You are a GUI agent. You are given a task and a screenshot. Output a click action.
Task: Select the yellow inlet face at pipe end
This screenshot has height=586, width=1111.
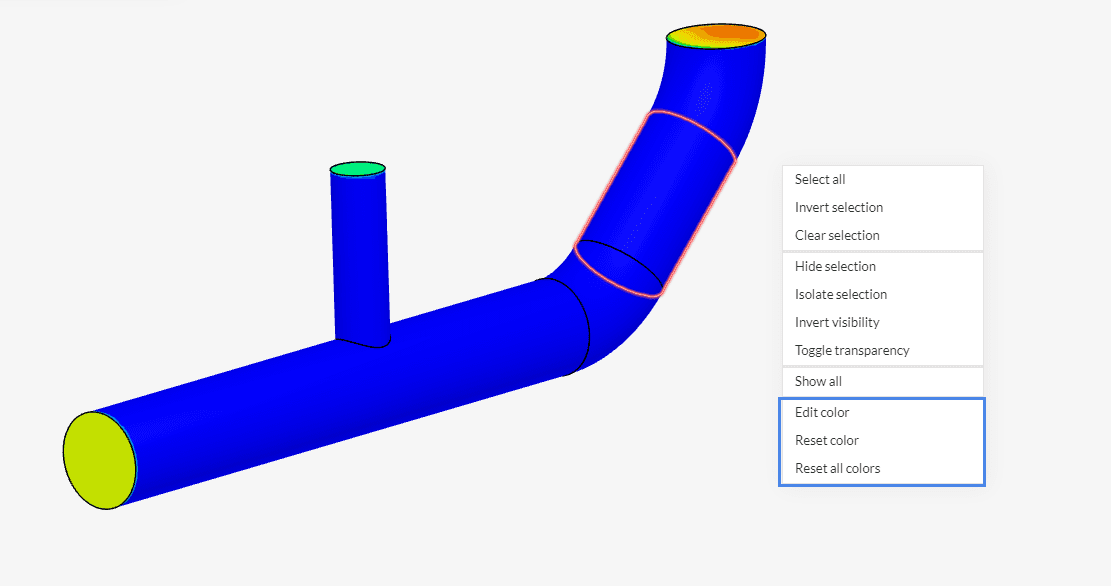[x=99, y=460]
